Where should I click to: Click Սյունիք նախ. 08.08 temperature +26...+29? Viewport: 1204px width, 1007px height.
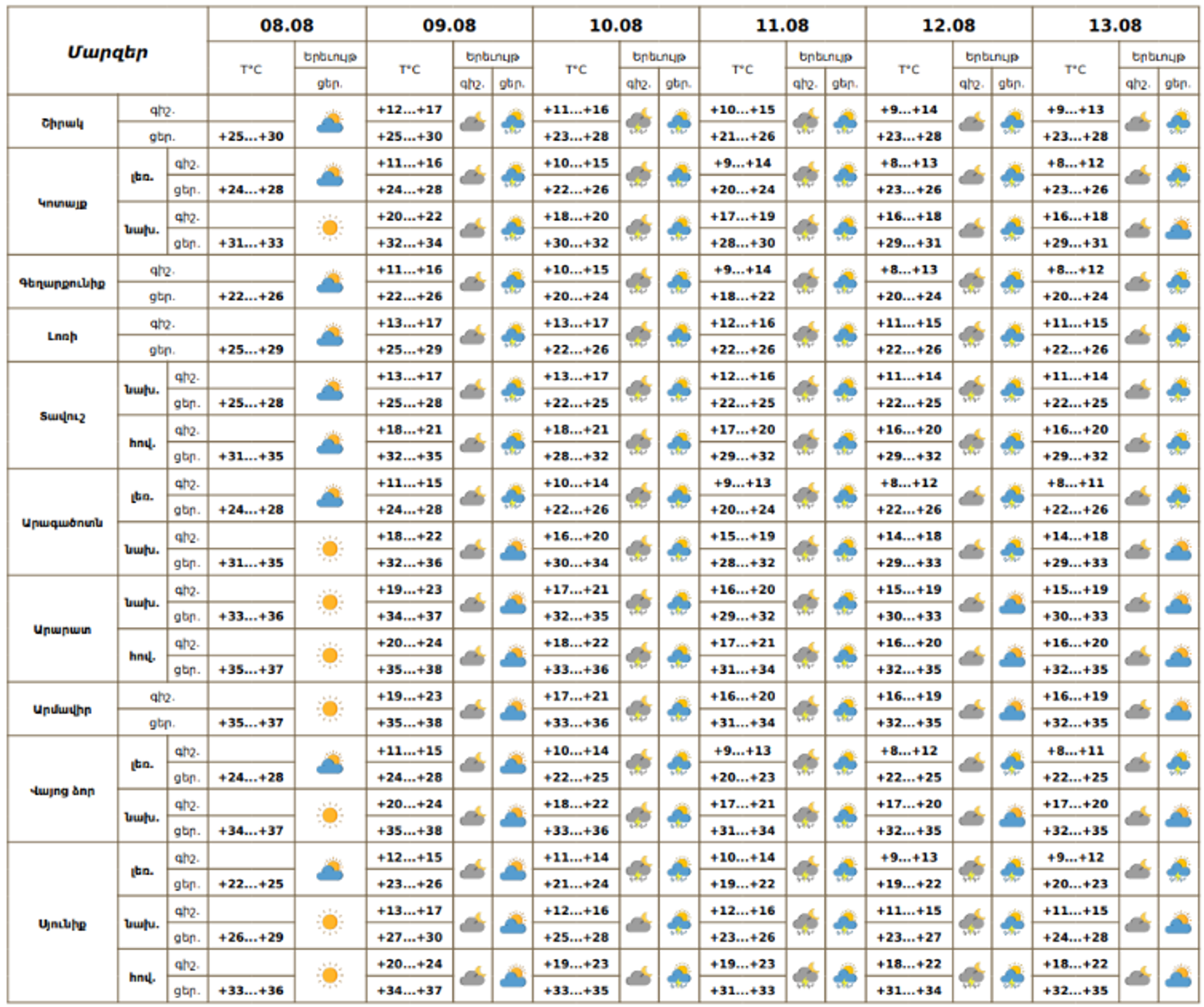coord(251,937)
